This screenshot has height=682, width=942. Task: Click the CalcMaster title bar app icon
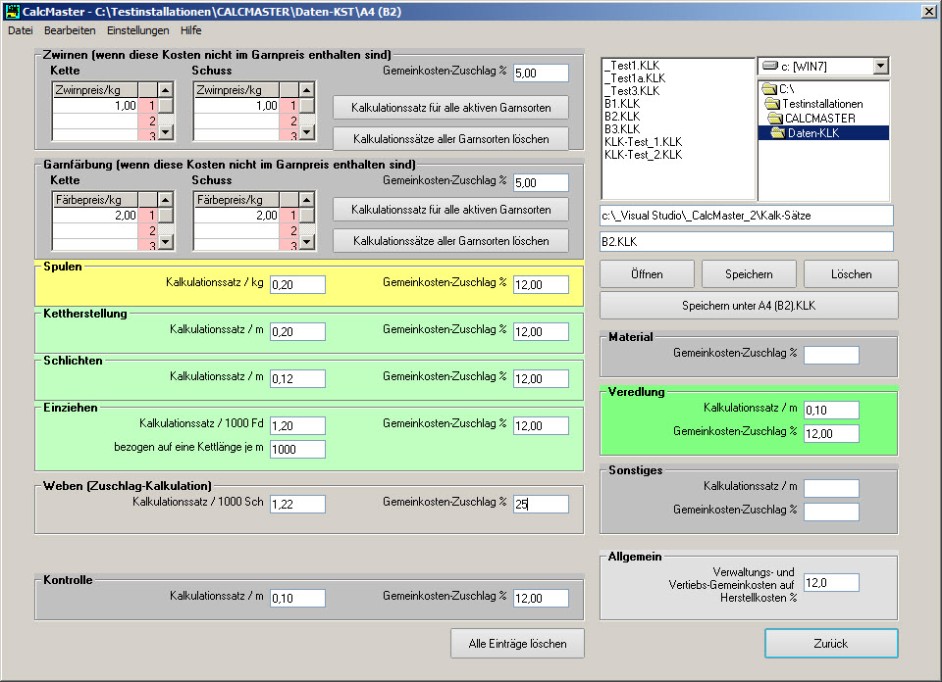coord(11,11)
